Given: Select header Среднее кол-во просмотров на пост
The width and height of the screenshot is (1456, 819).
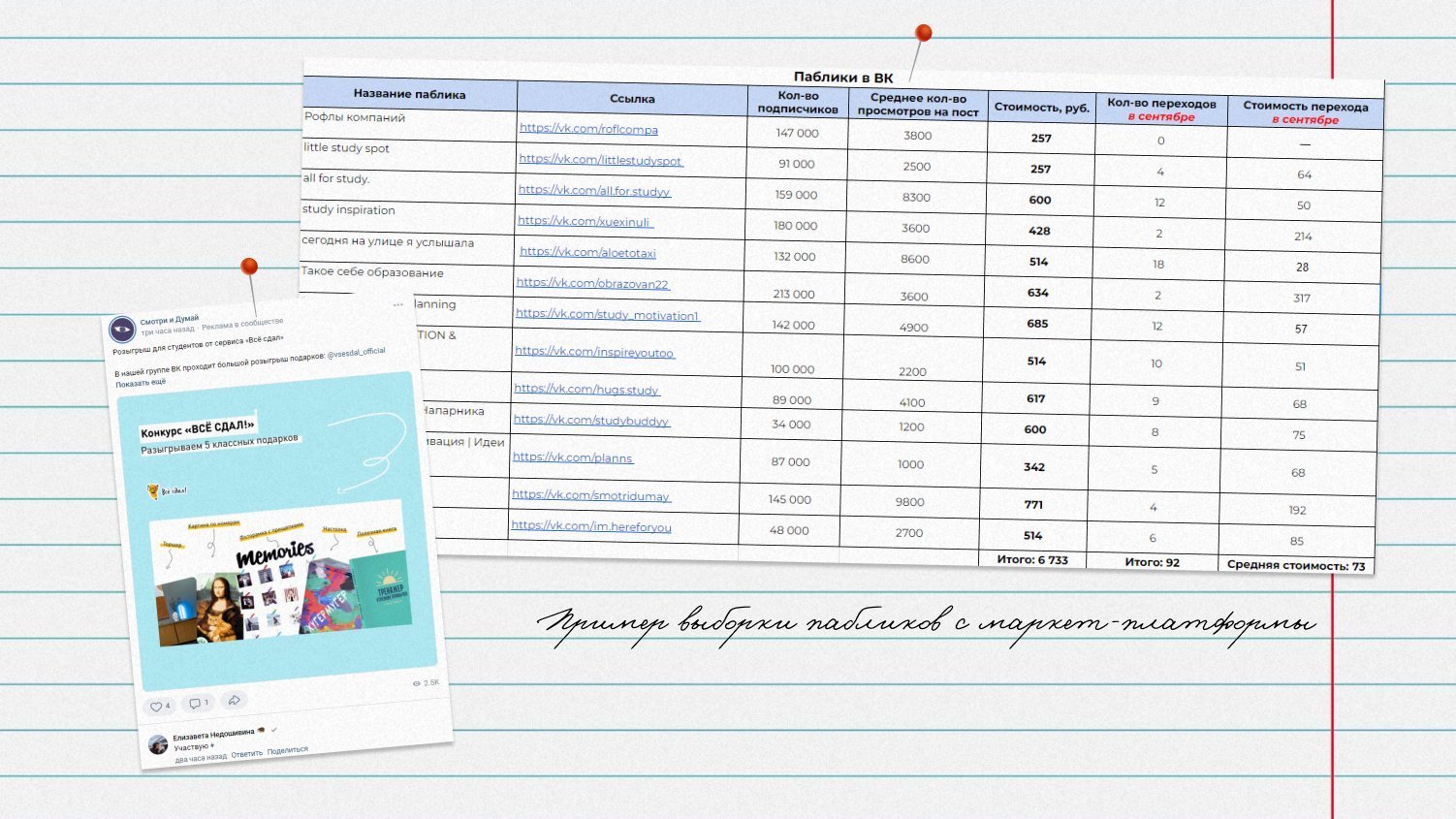Looking at the screenshot, I should (x=918, y=105).
